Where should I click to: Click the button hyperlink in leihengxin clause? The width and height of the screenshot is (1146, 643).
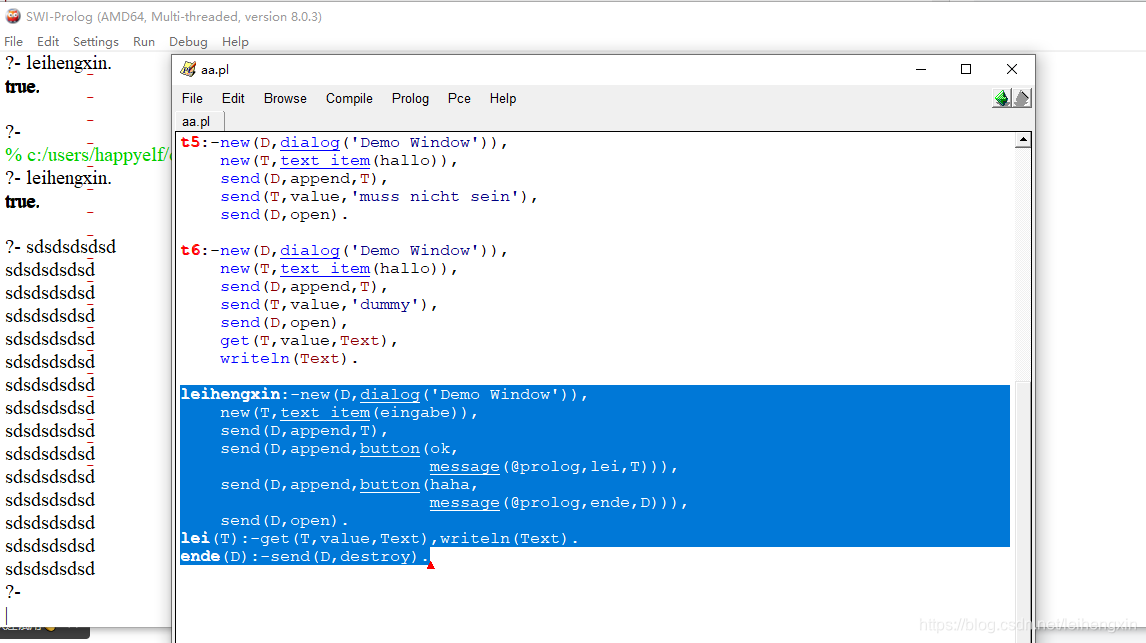click(x=389, y=448)
